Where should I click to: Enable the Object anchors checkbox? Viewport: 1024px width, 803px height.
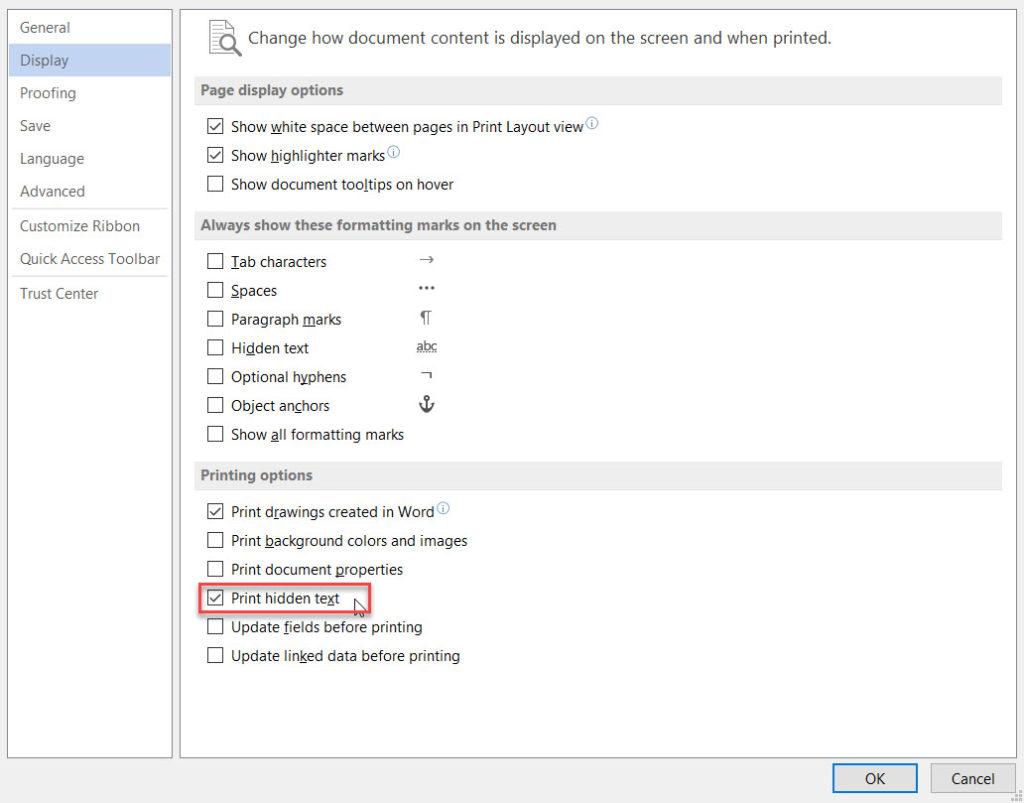click(215, 406)
